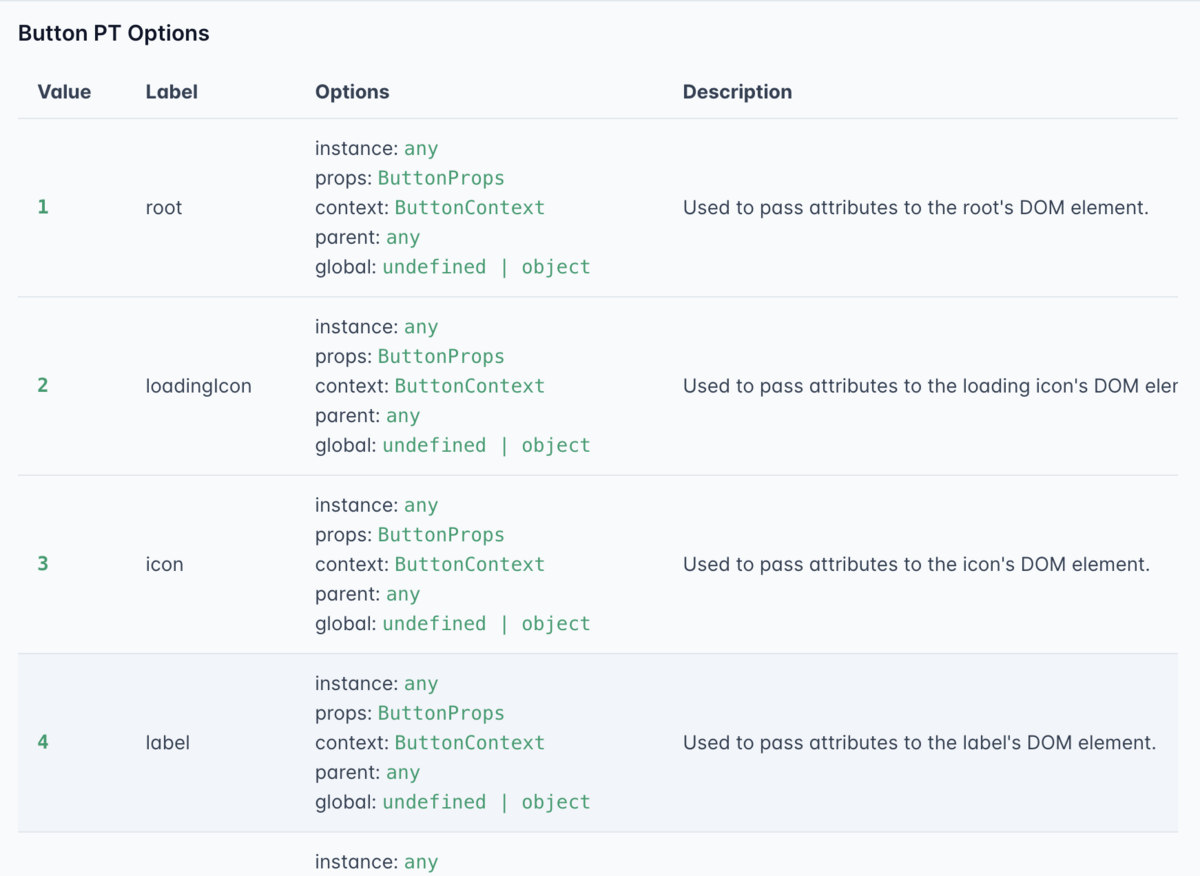
Task: Click ButtonProps link in the loadingIcon row
Action: [441, 356]
